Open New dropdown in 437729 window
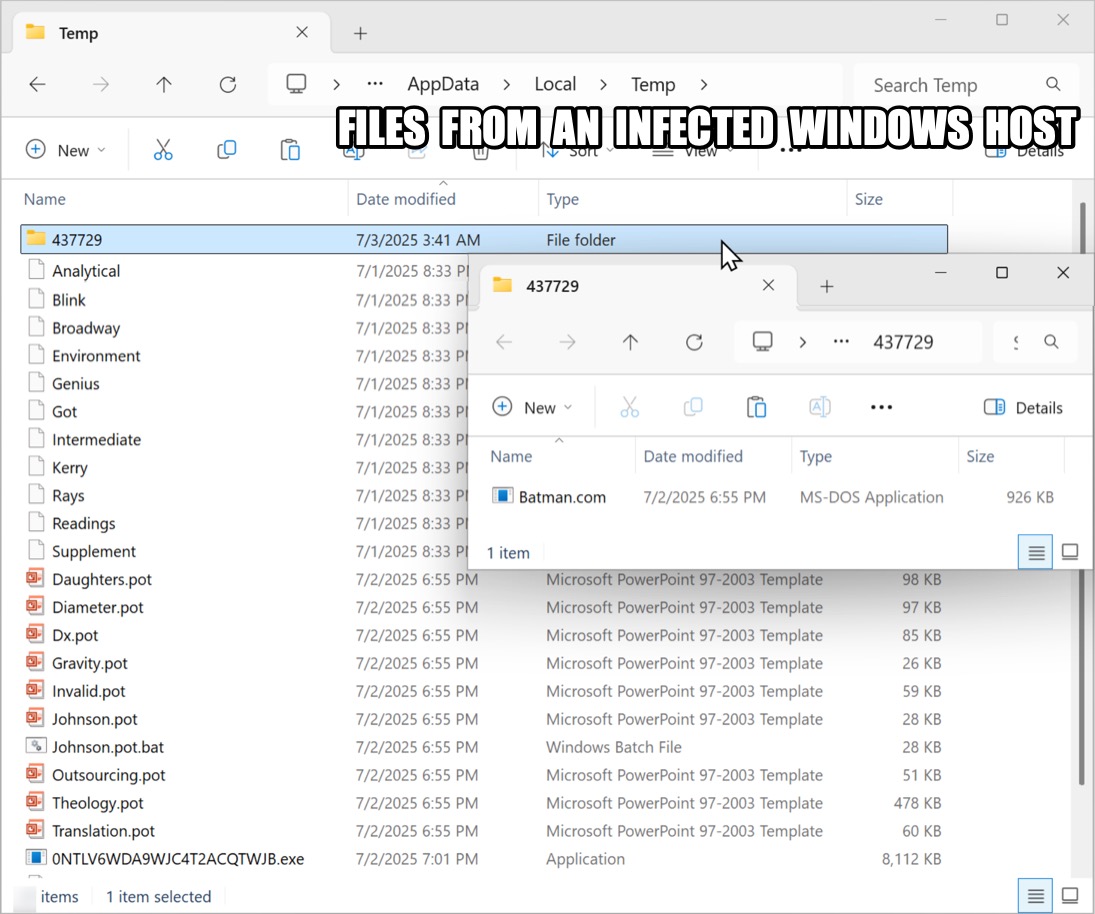Screen dimensions: 1095x914 pyautogui.click(x=532, y=407)
